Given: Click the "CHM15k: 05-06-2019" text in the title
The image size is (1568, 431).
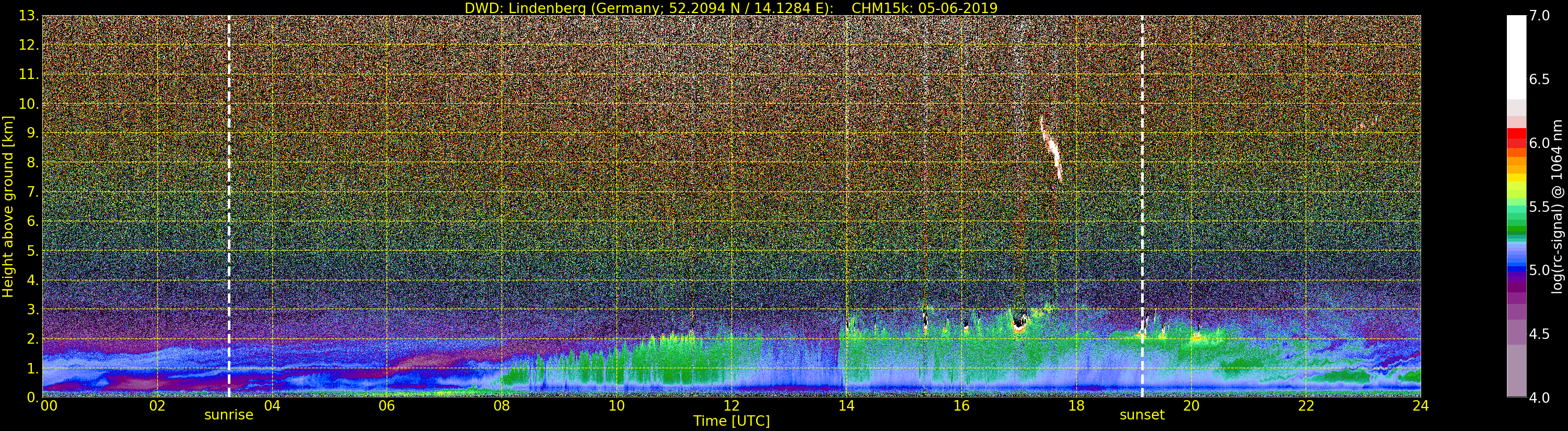Looking at the screenshot, I should [x=925, y=8].
